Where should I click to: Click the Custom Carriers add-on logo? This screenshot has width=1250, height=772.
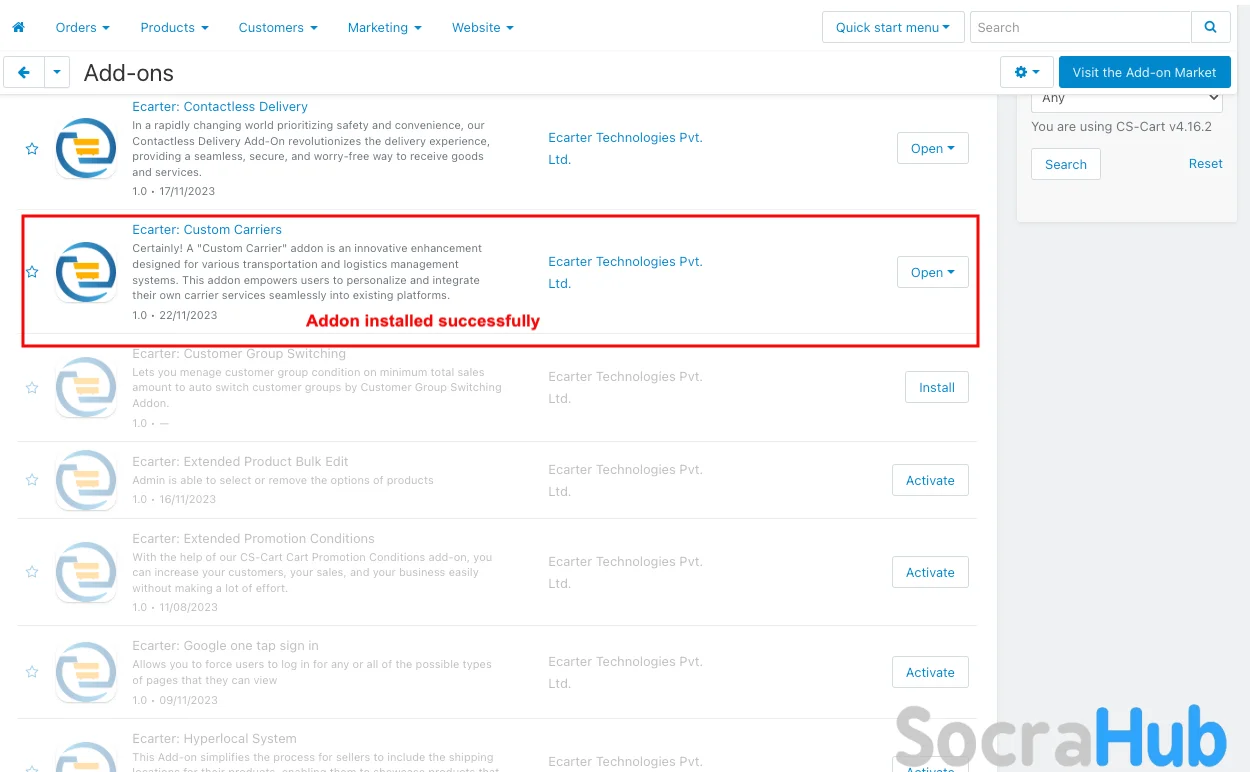[86, 272]
